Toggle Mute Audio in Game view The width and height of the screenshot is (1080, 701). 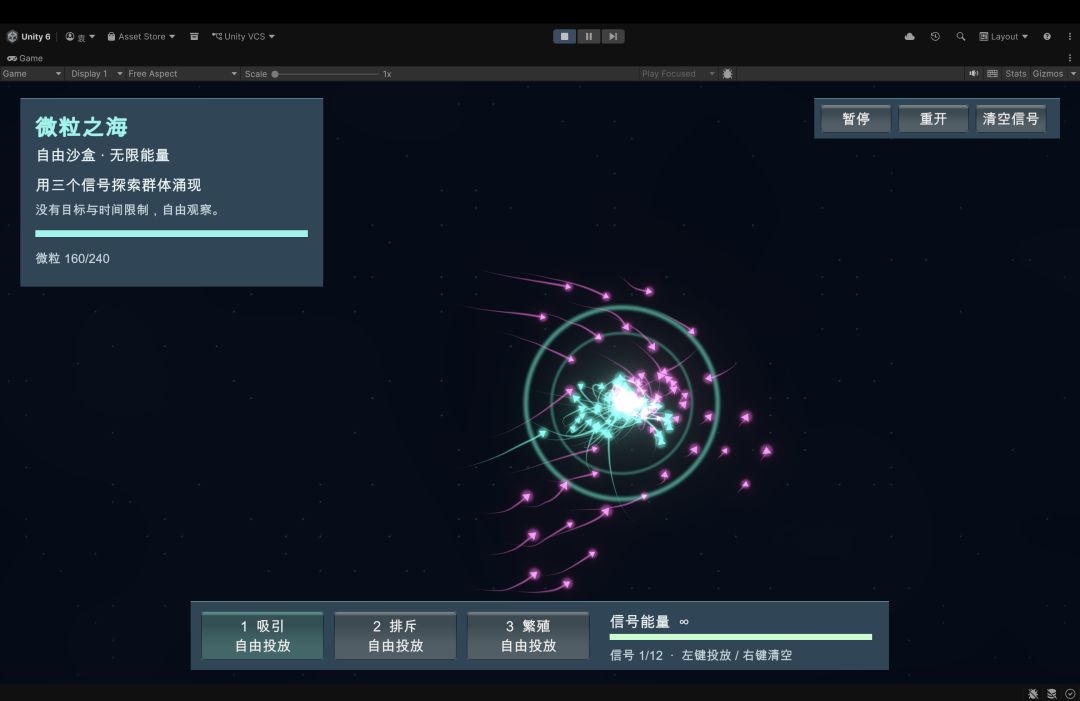(x=974, y=74)
